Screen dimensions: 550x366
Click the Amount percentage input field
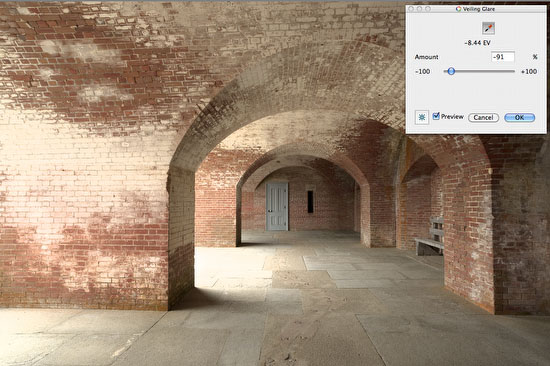[503, 57]
